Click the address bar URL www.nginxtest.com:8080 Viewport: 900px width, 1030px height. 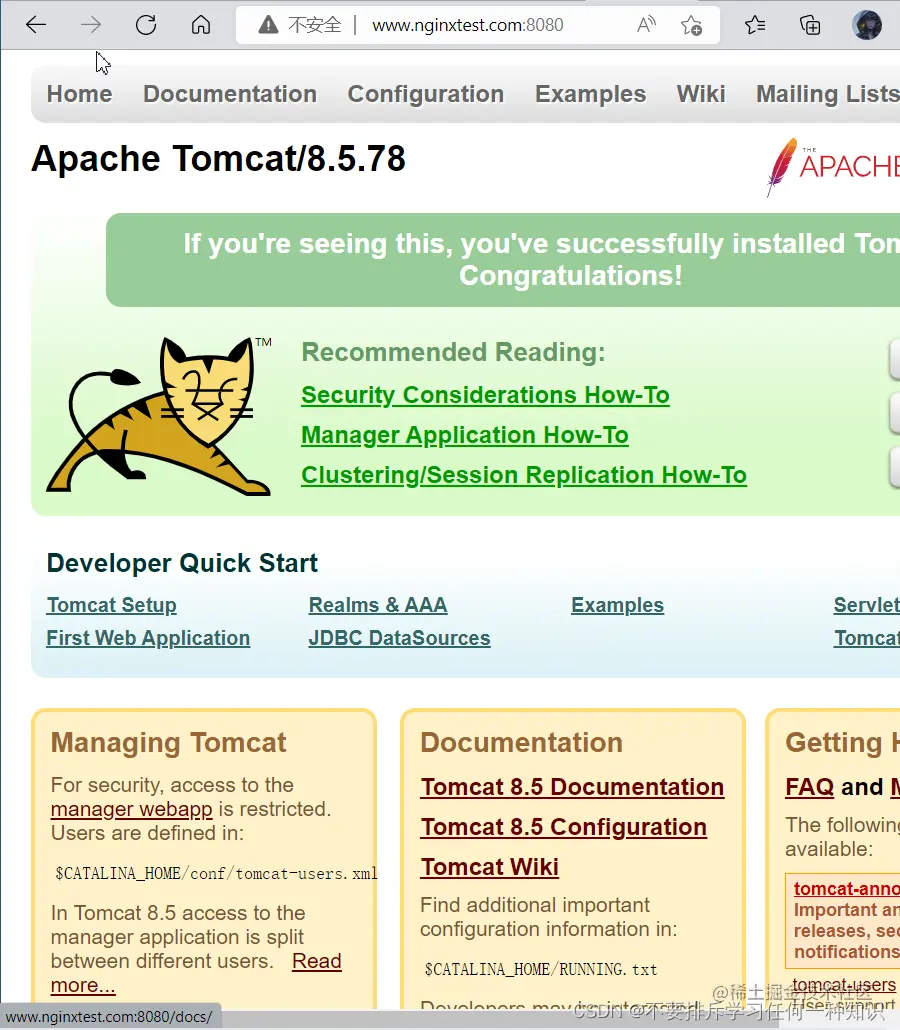tap(467, 25)
